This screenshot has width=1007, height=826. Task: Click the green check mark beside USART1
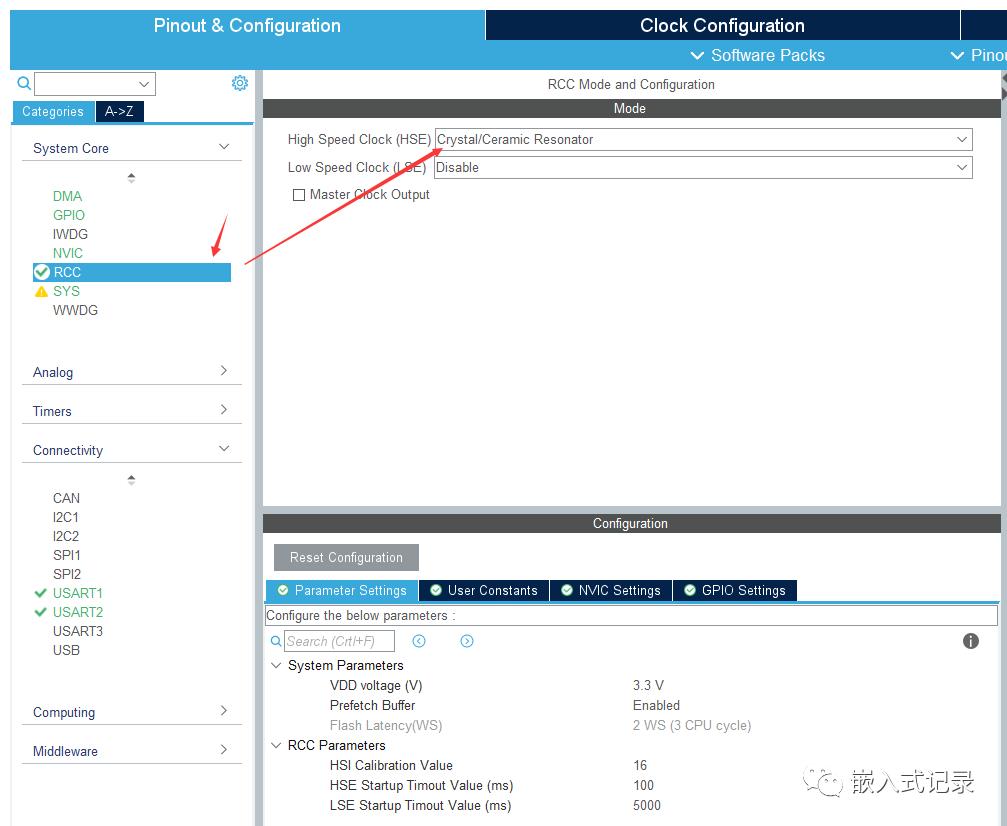pyautogui.click(x=40, y=593)
